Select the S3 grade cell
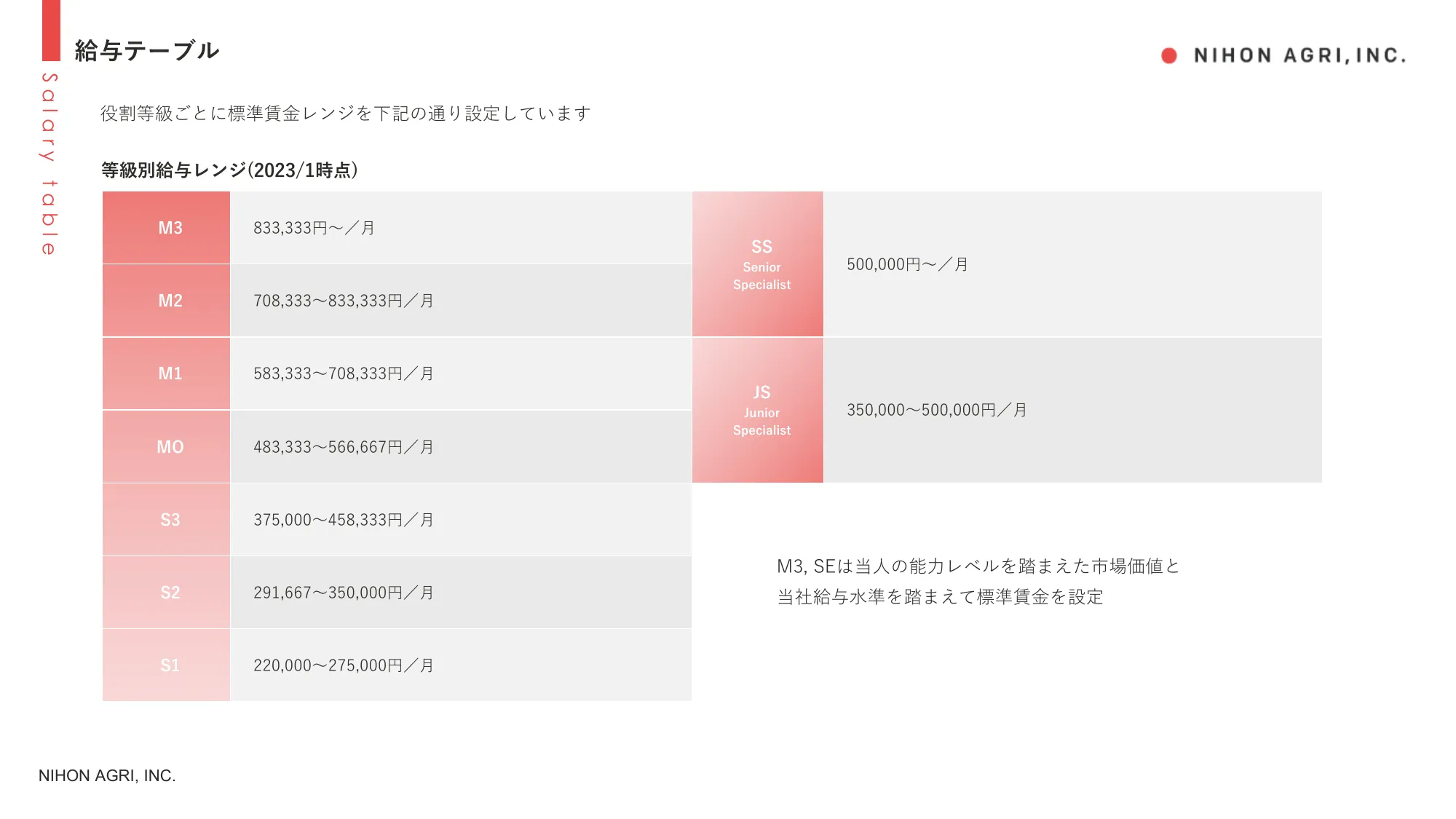Viewport: 1456px width, 819px height. tap(166, 520)
